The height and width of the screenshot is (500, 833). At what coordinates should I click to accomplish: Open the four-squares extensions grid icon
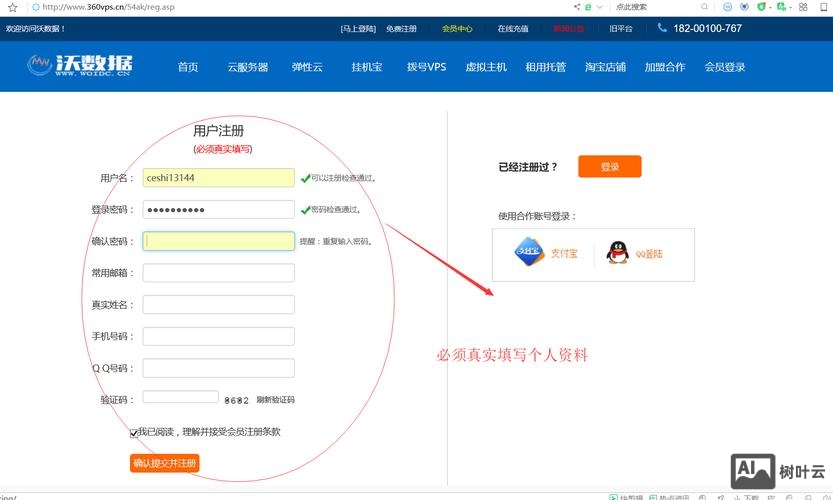tap(803, 7)
